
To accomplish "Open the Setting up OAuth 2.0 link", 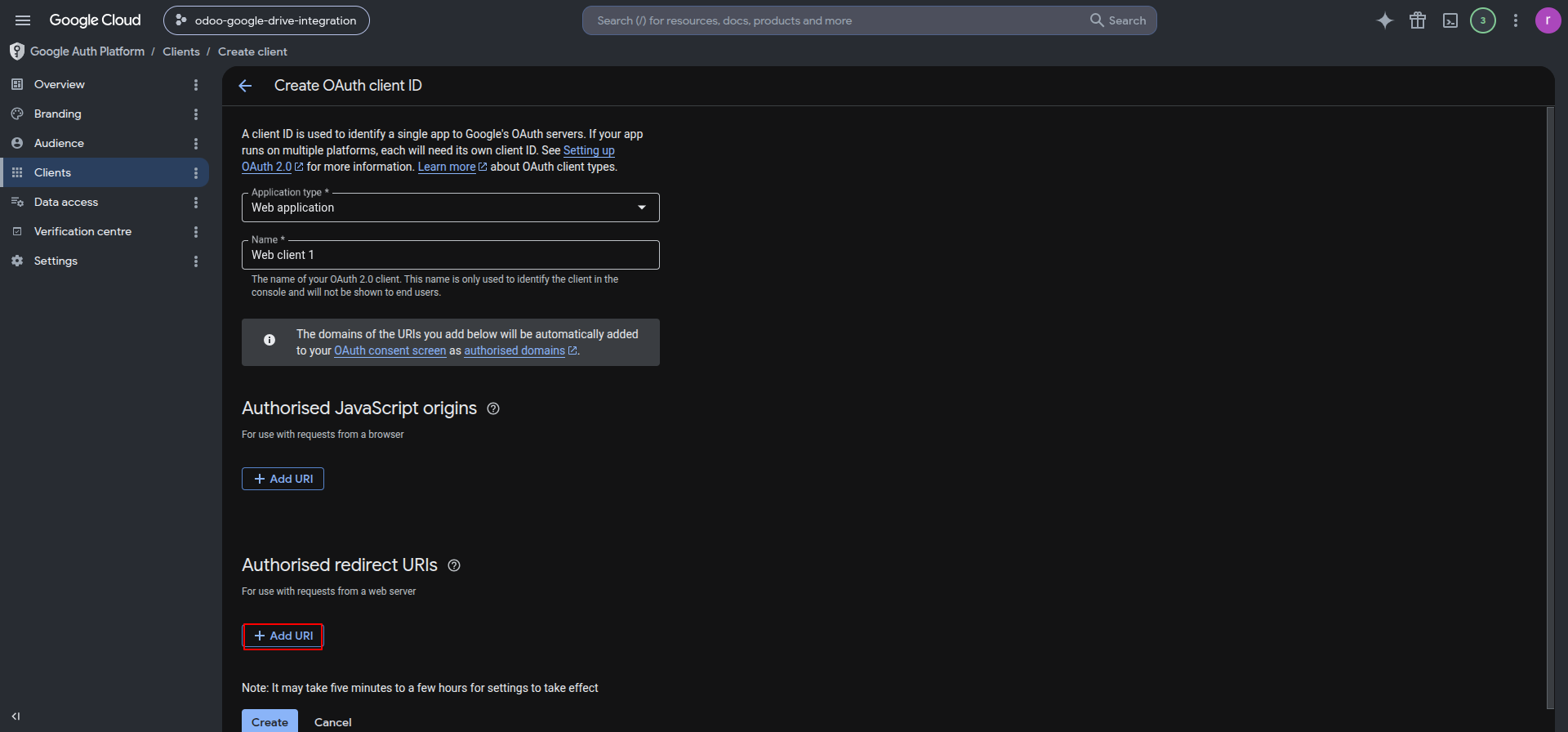I will 589,150.
